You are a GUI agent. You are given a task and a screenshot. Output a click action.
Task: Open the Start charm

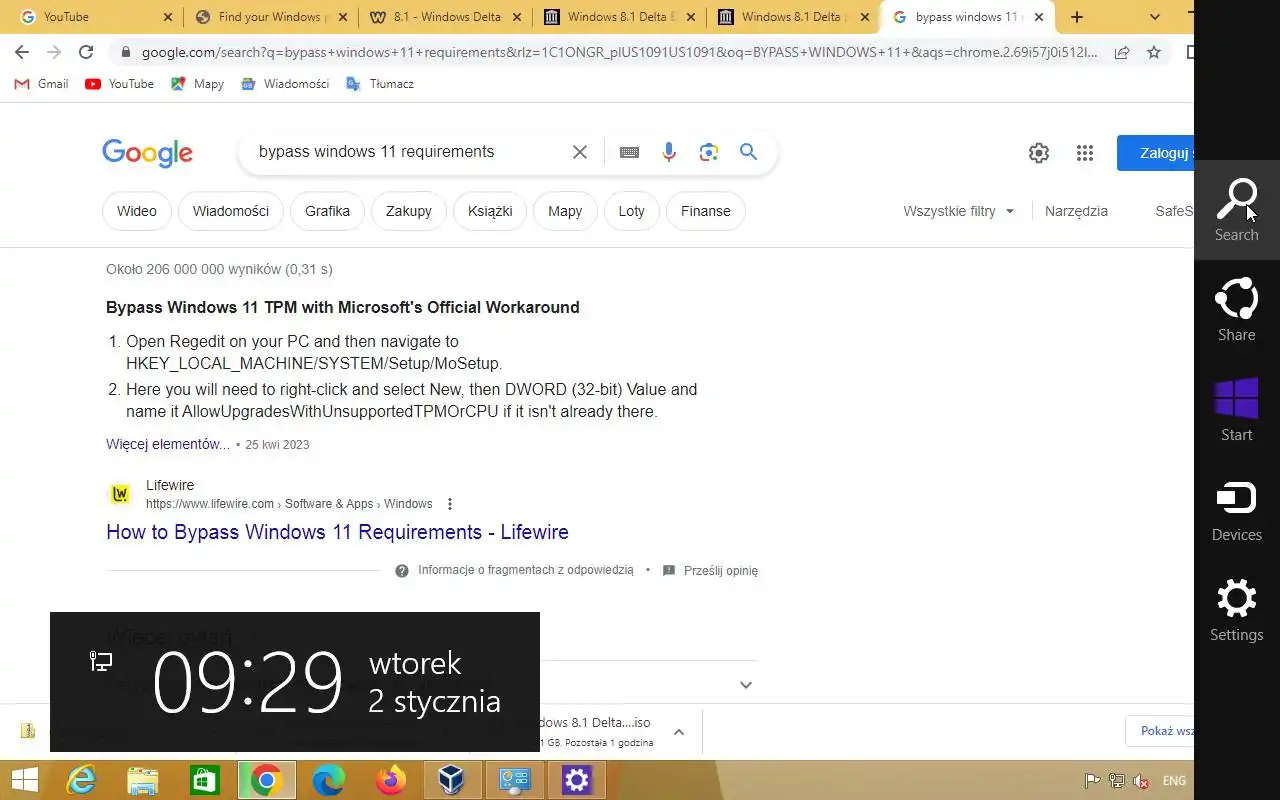point(1236,410)
